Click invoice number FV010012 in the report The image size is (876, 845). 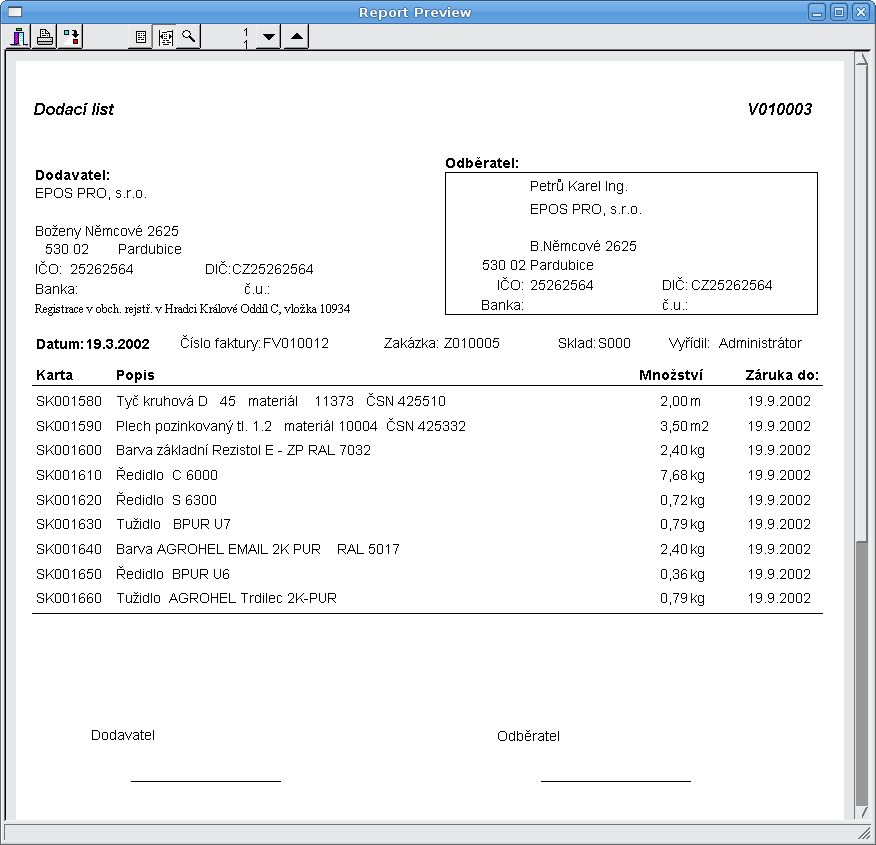tap(295, 343)
